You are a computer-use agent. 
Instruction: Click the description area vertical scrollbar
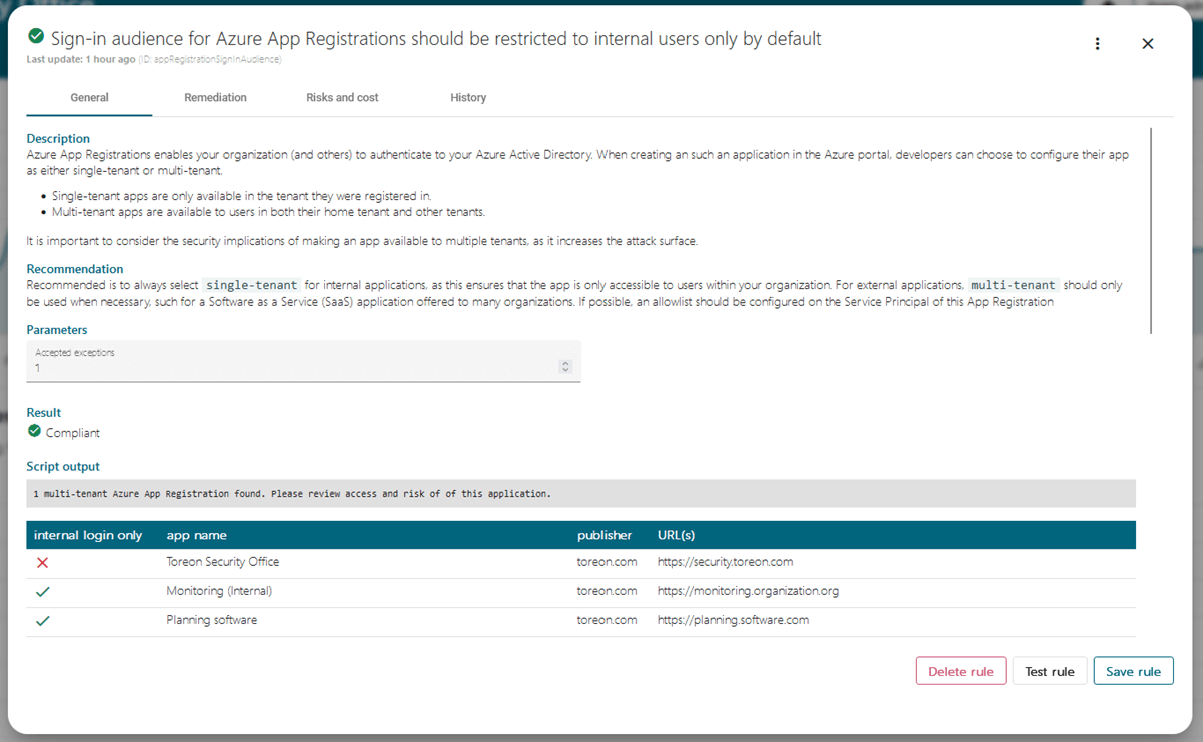tap(1151, 230)
